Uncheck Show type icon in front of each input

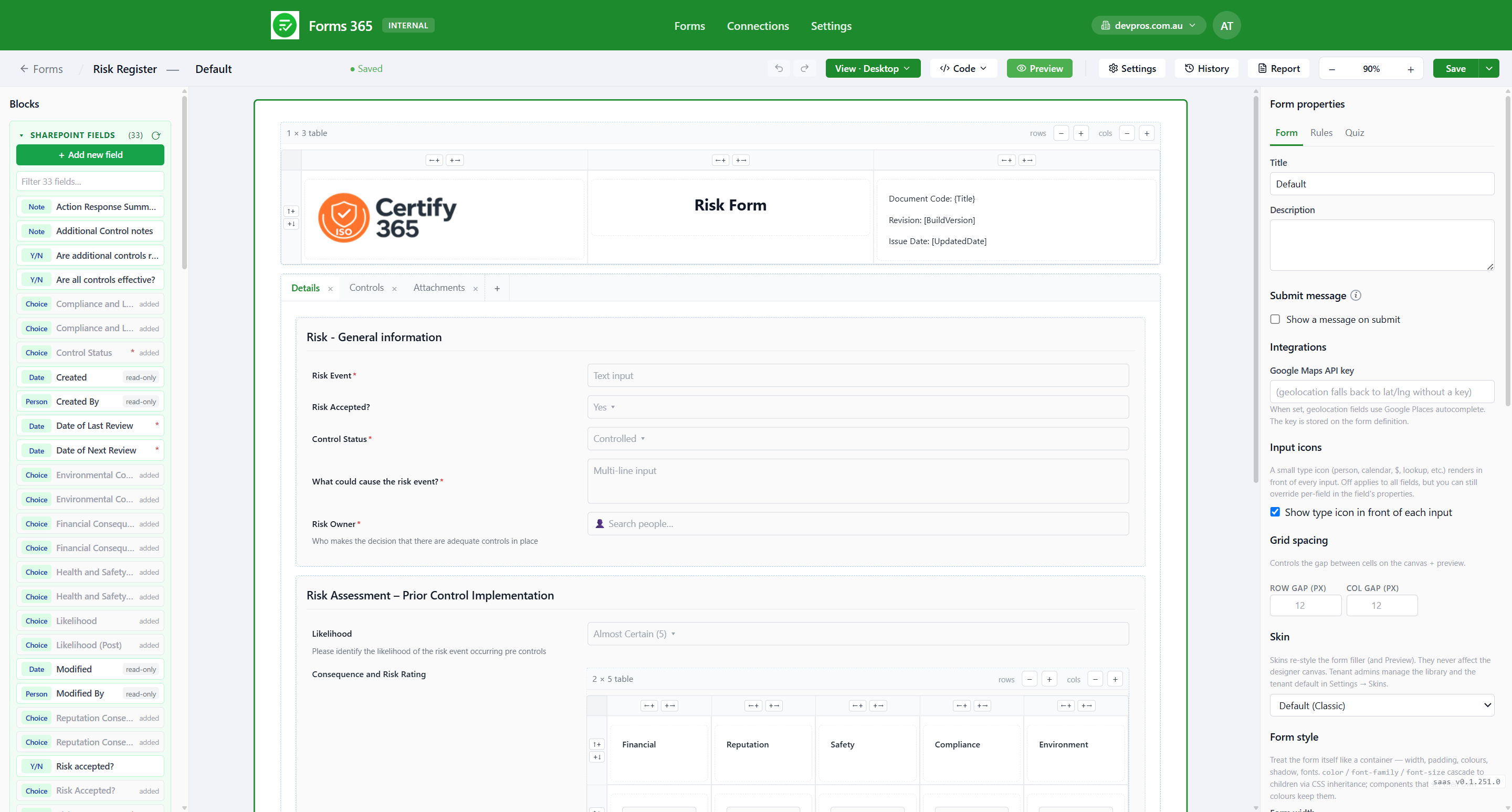coord(1275,512)
